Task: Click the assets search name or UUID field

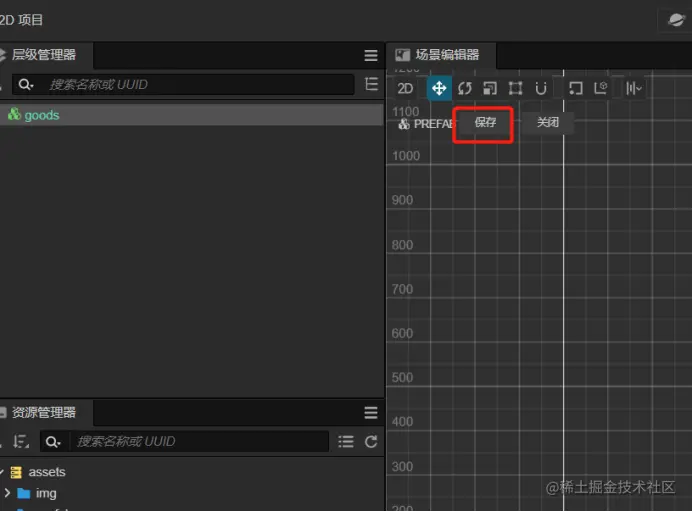Action: pyautogui.click(x=199, y=441)
